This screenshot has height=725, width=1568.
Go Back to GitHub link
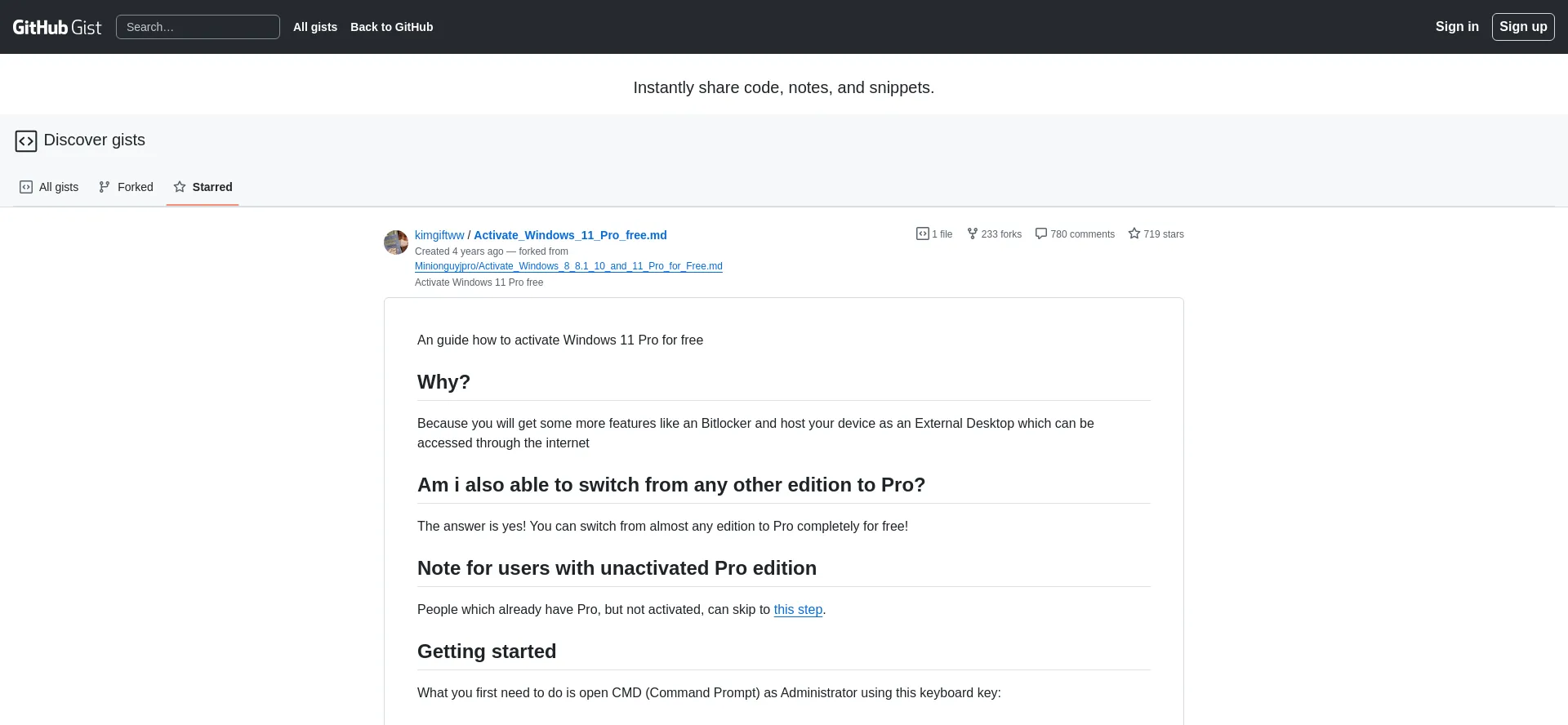(x=392, y=27)
